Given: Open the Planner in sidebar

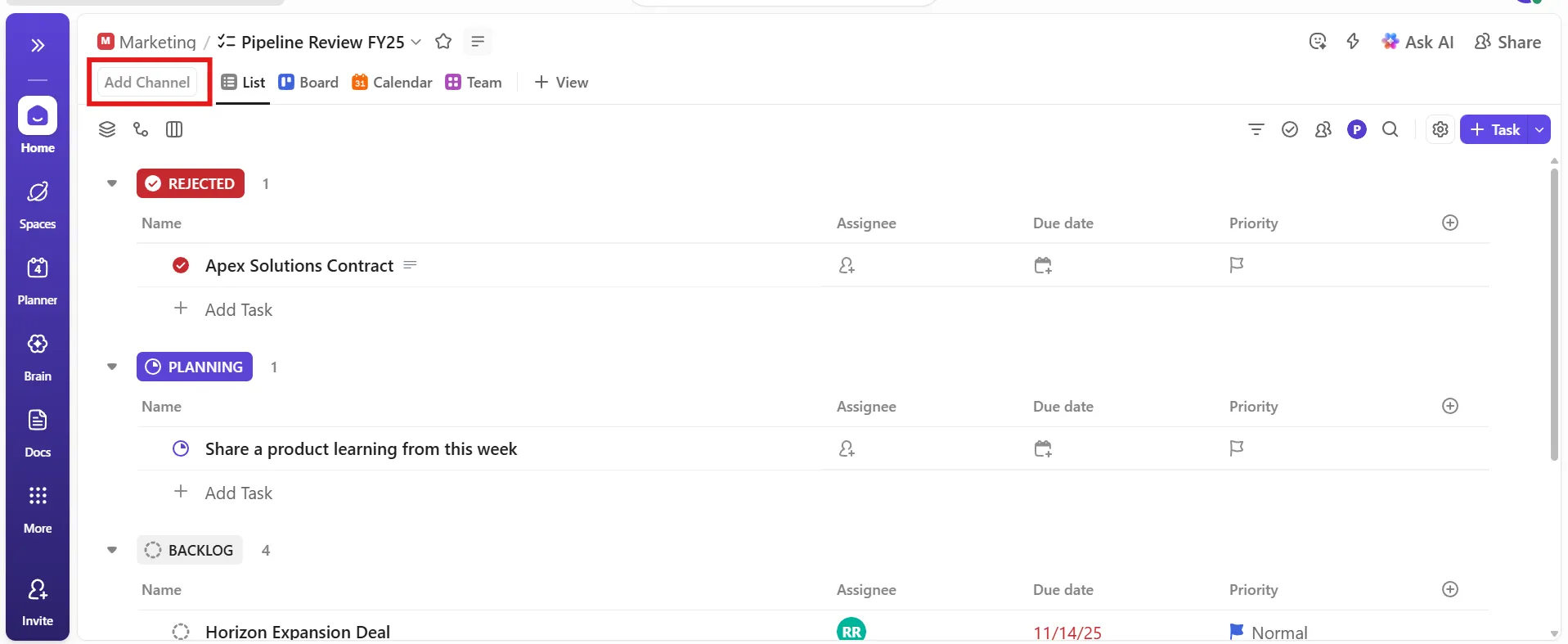Looking at the screenshot, I should [38, 281].
